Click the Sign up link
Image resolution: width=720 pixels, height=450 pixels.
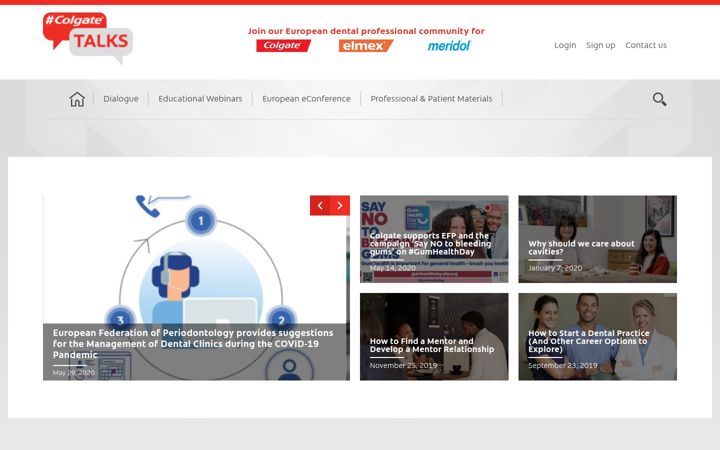click(x=601, y=45)
